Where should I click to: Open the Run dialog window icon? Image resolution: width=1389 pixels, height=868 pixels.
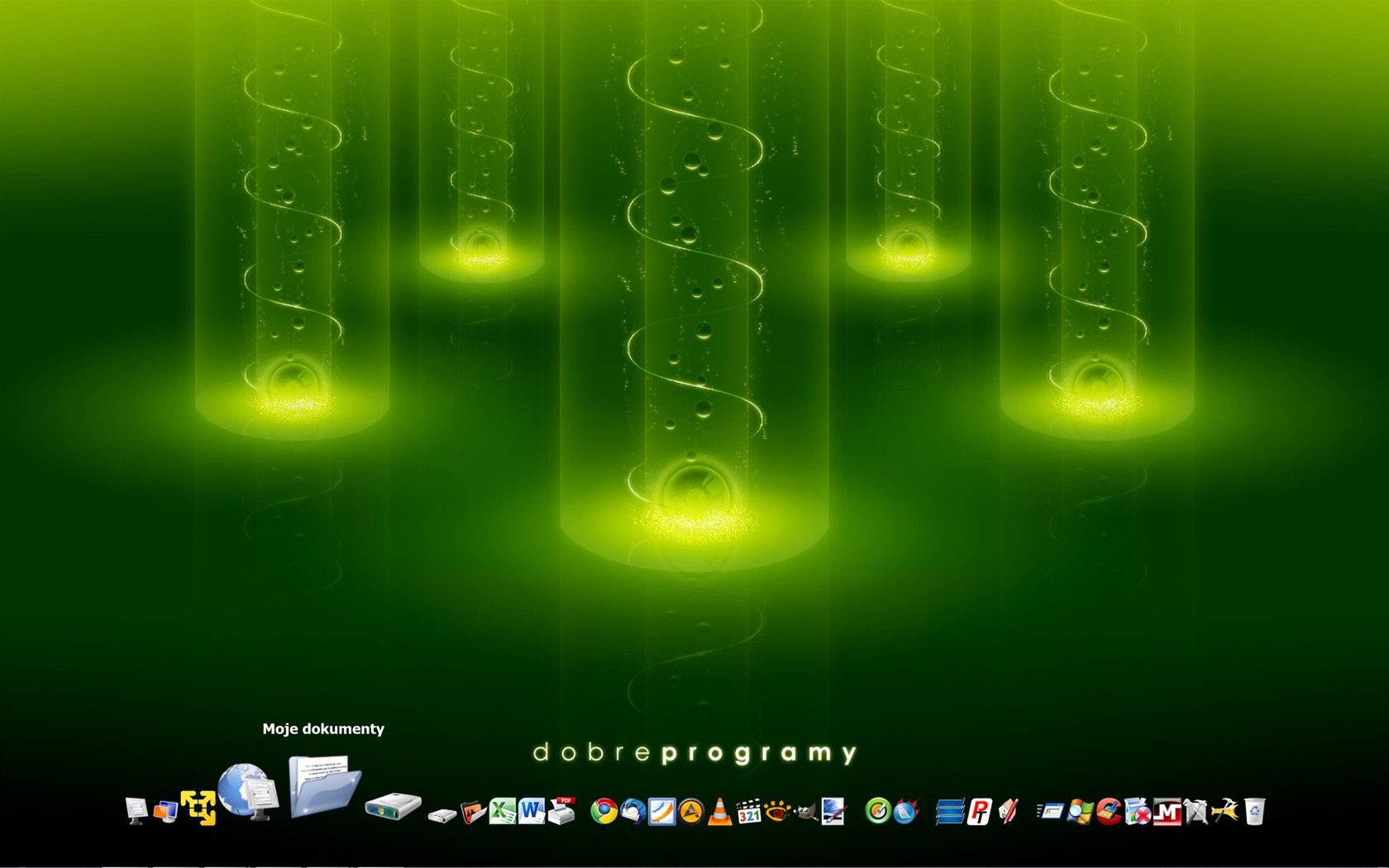[1050, 813]
